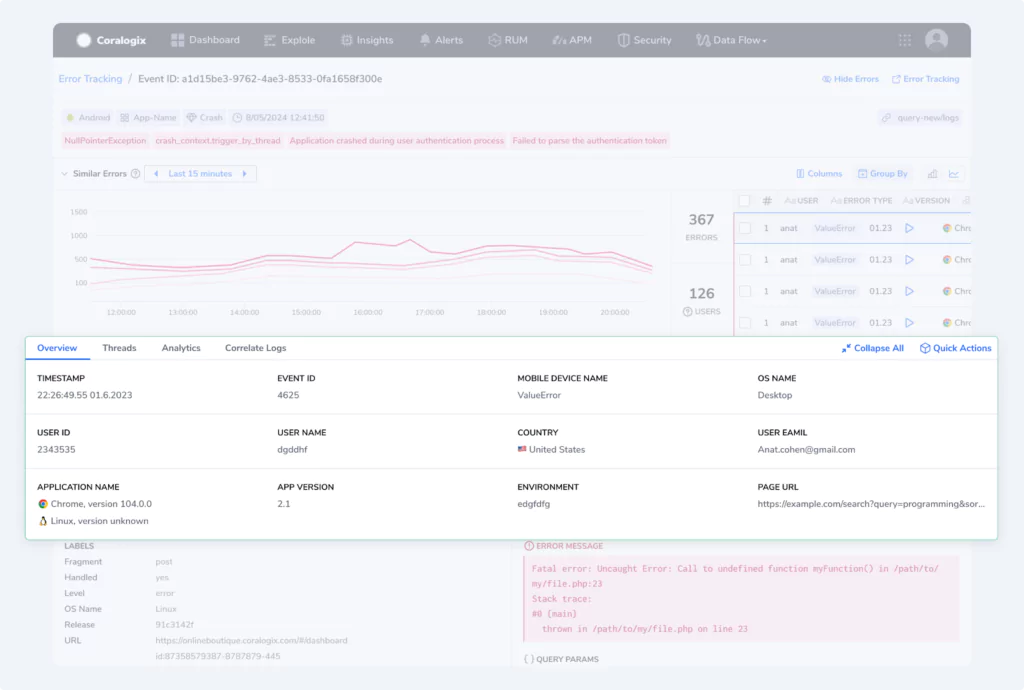
Task: Switch to the Threads tab
Action: pyautogui.click(x=120, y=348)
